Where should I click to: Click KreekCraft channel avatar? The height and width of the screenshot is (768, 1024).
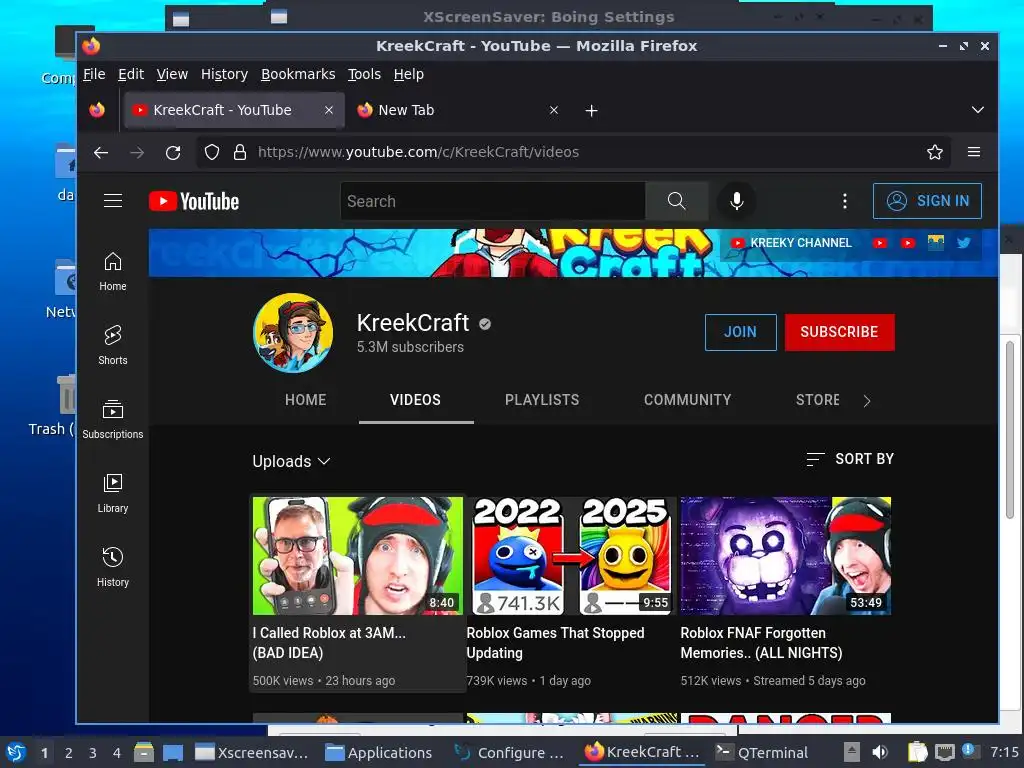[x=293, y=333]
